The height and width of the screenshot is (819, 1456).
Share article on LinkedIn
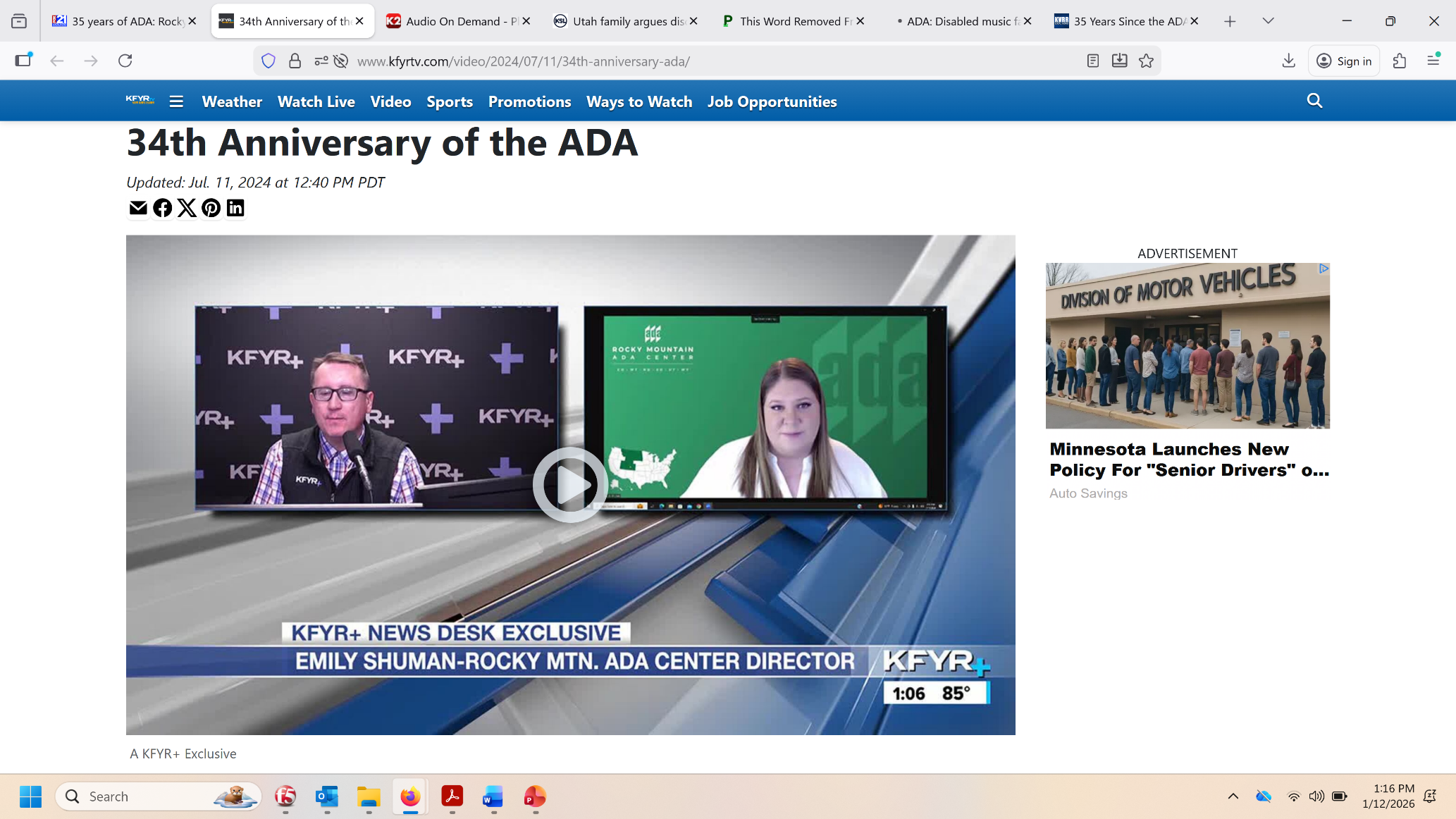coord(235,208)
